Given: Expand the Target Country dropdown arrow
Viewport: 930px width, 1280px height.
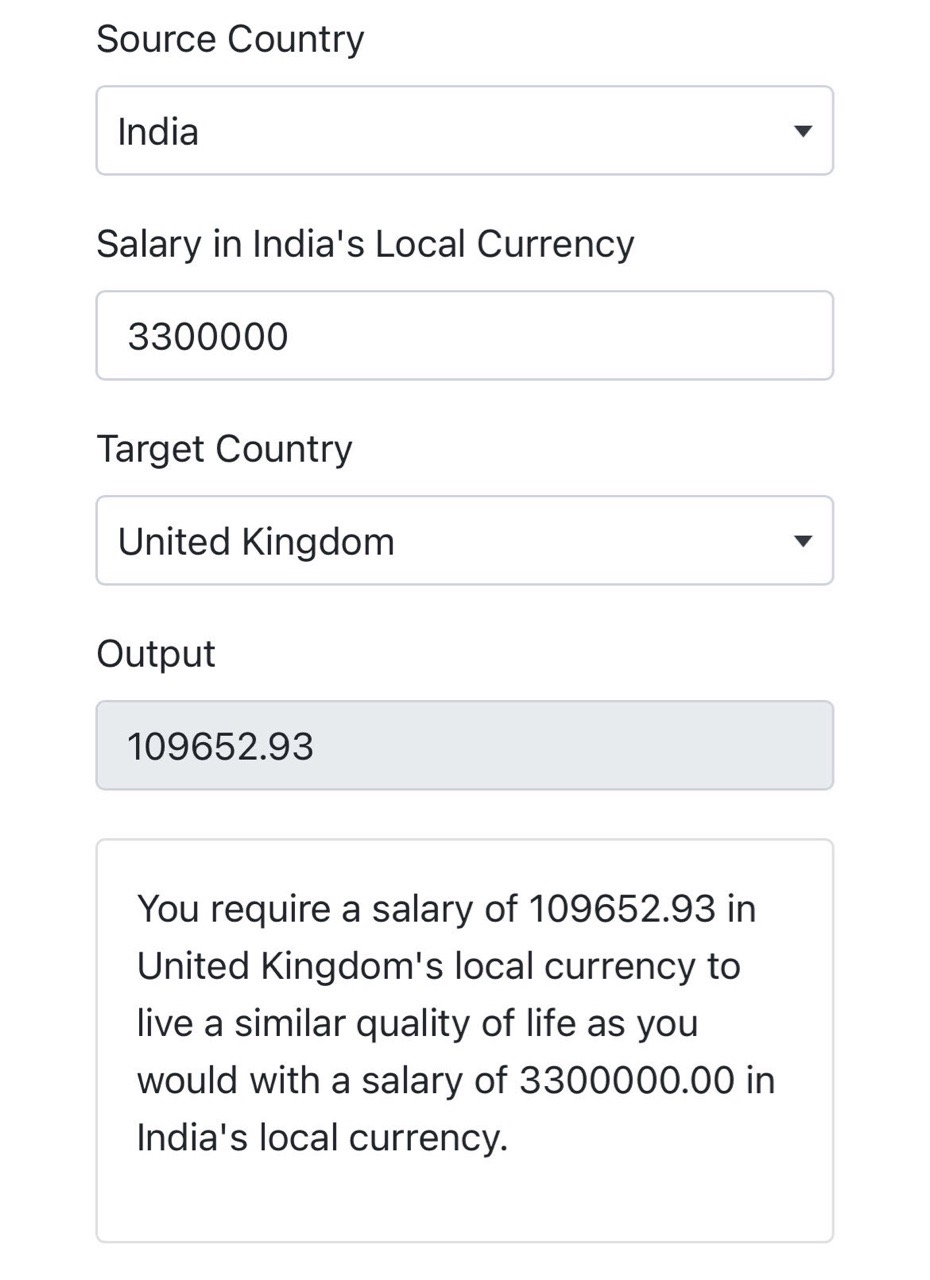Looking at the screenshot, I should click(x=802, y=541).
